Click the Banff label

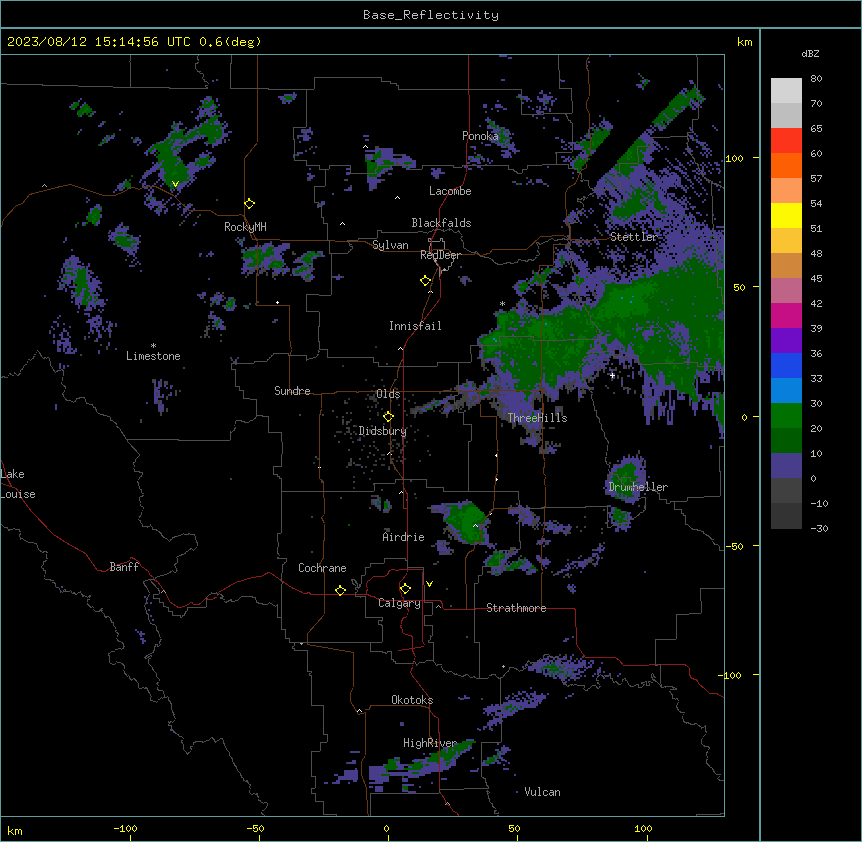tap(124, 567)
